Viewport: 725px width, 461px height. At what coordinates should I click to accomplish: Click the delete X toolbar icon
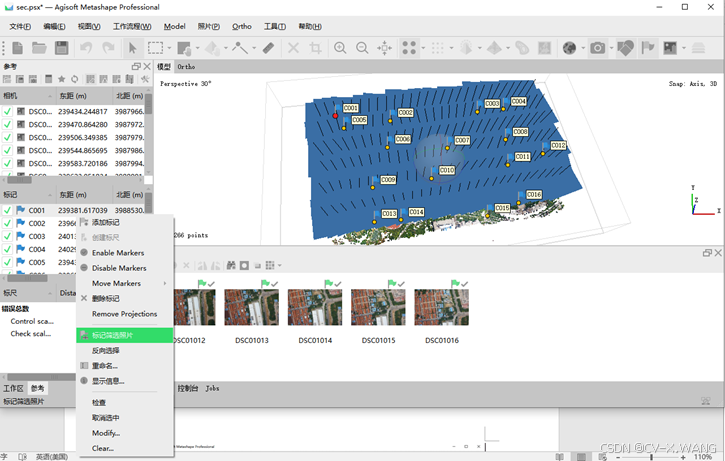[293, 48]
